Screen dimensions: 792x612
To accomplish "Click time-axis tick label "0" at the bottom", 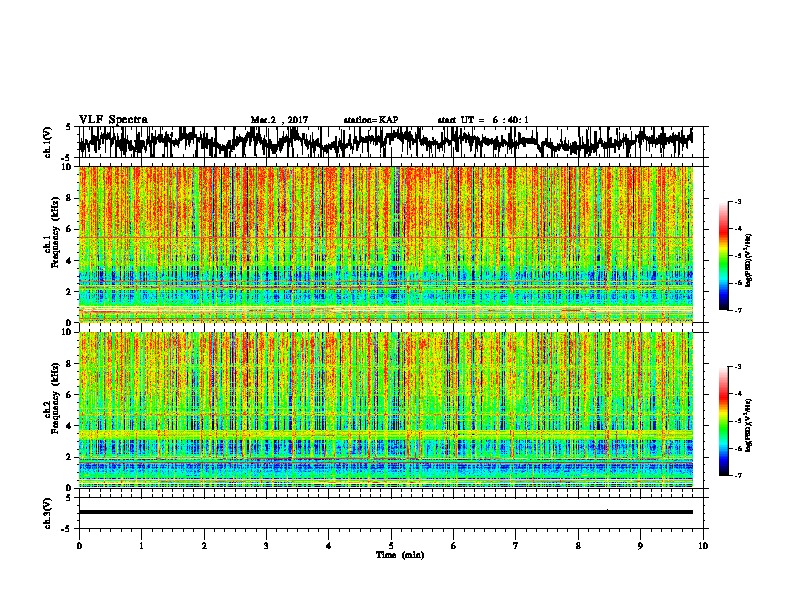I will 79,546.
